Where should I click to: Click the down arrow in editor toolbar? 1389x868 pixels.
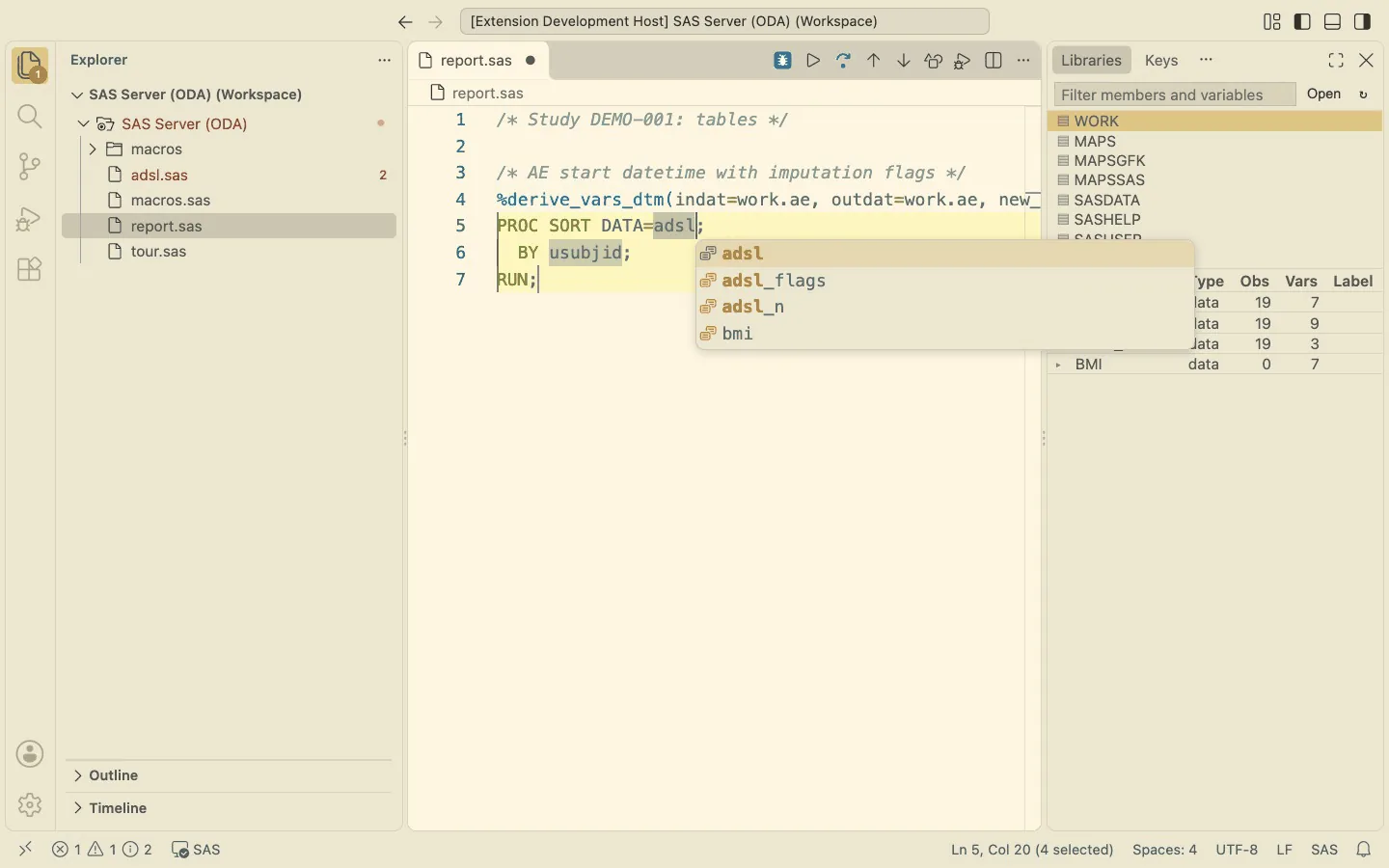(905, 61)
